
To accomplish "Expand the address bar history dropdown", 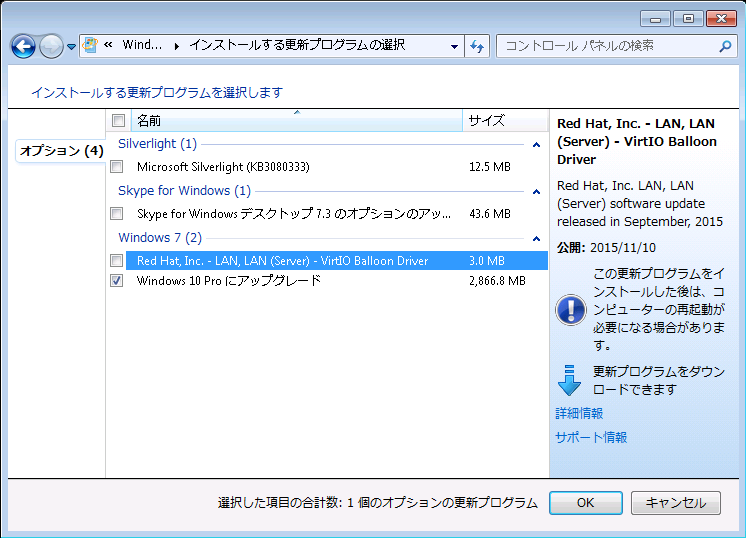I will (x=454, y=46).
